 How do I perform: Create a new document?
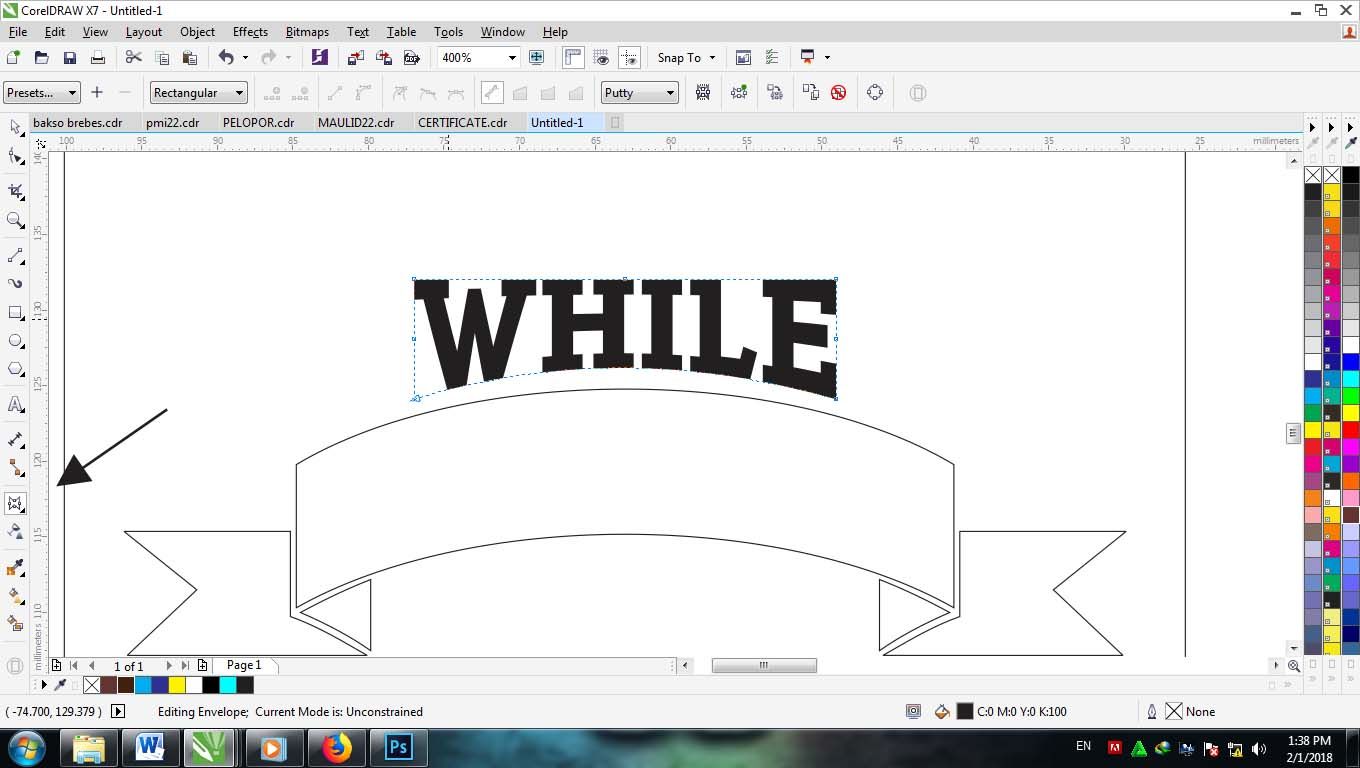click(13, 57)
